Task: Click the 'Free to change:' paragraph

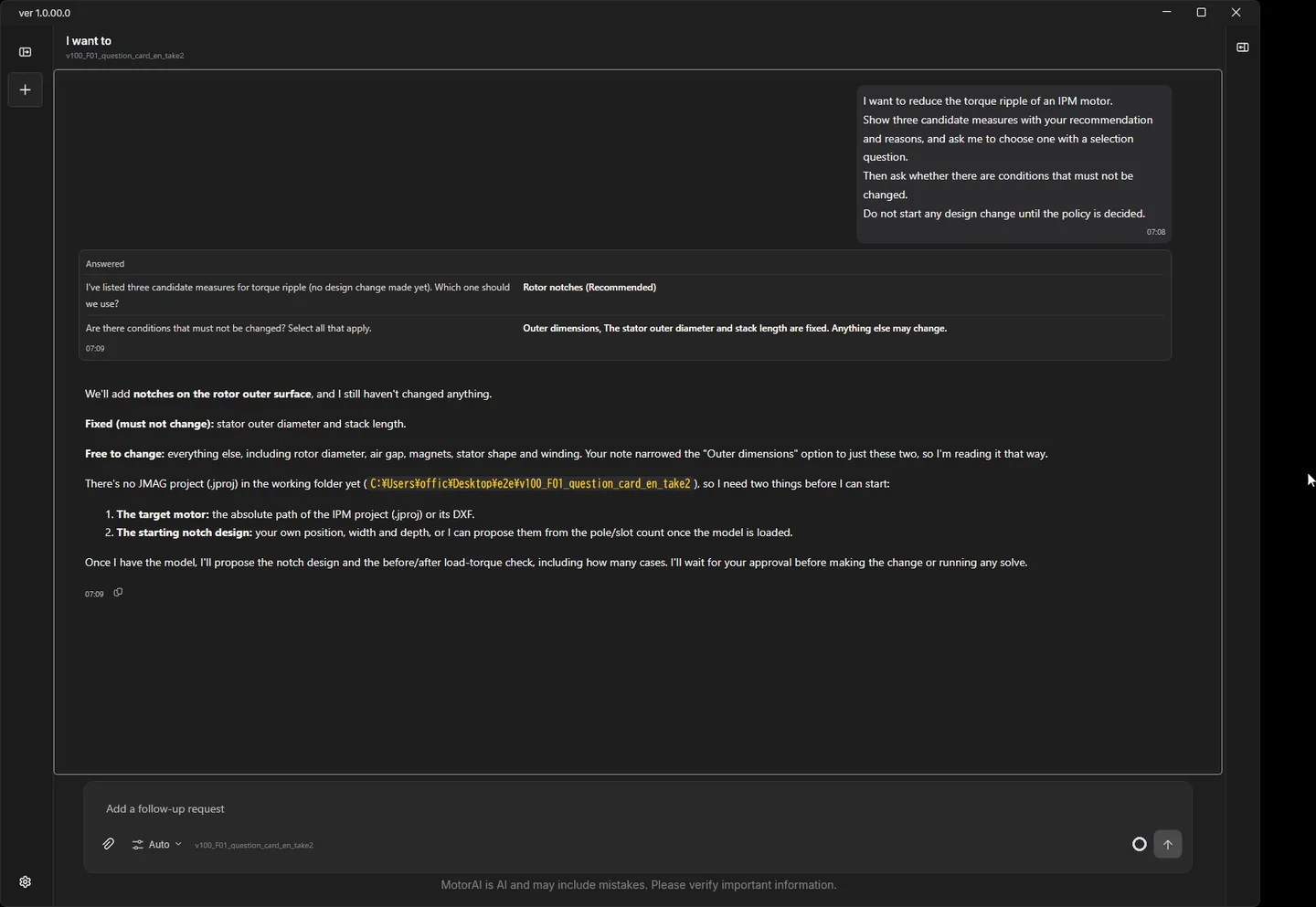Action: click(567, 454)
